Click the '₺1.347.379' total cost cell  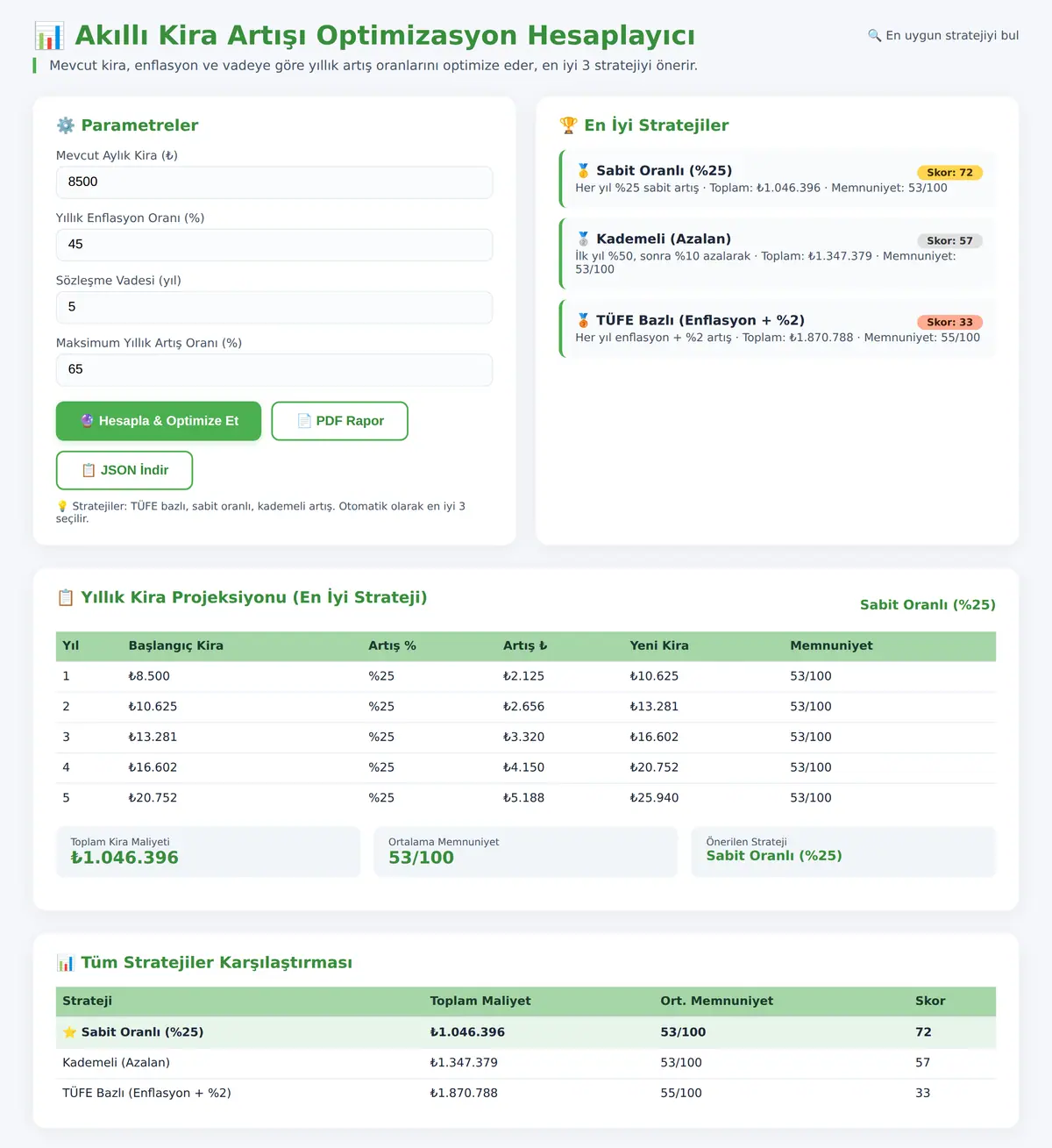click(464, 1063)
